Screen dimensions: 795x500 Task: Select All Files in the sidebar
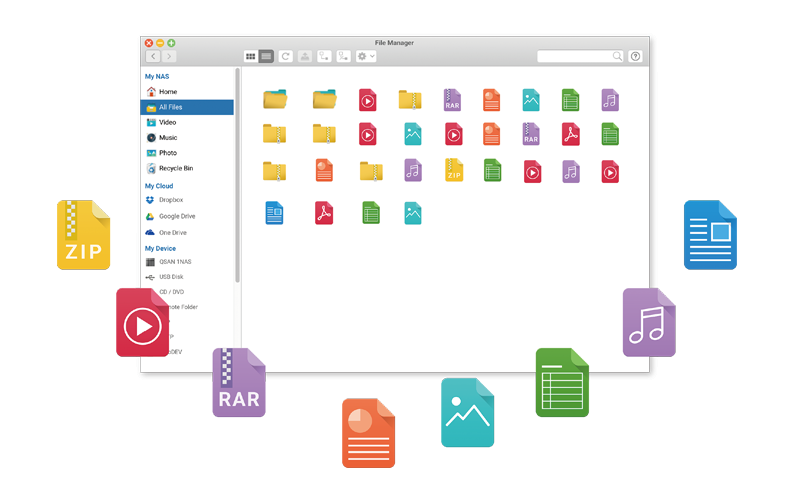[x=187, y=107]
